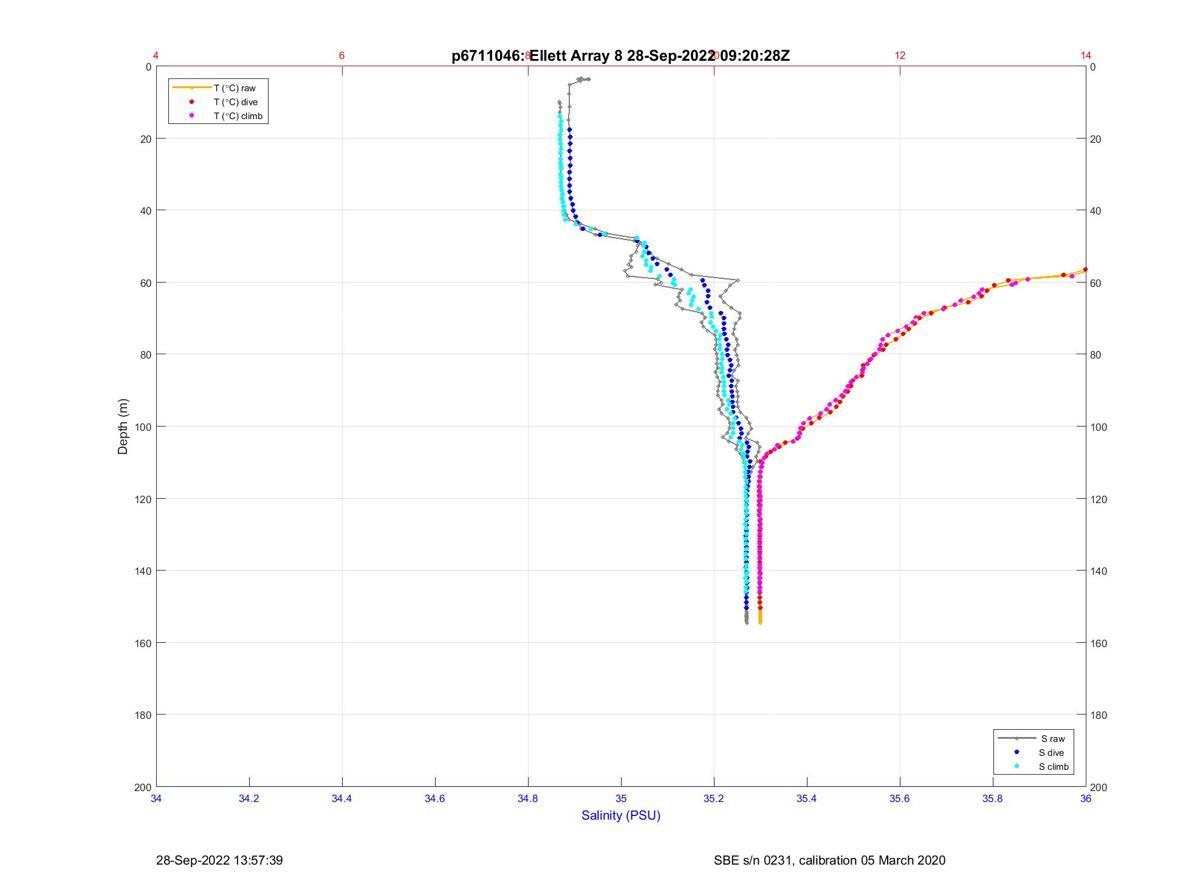Click salinity tick label '35.4'

click(807, 798)
